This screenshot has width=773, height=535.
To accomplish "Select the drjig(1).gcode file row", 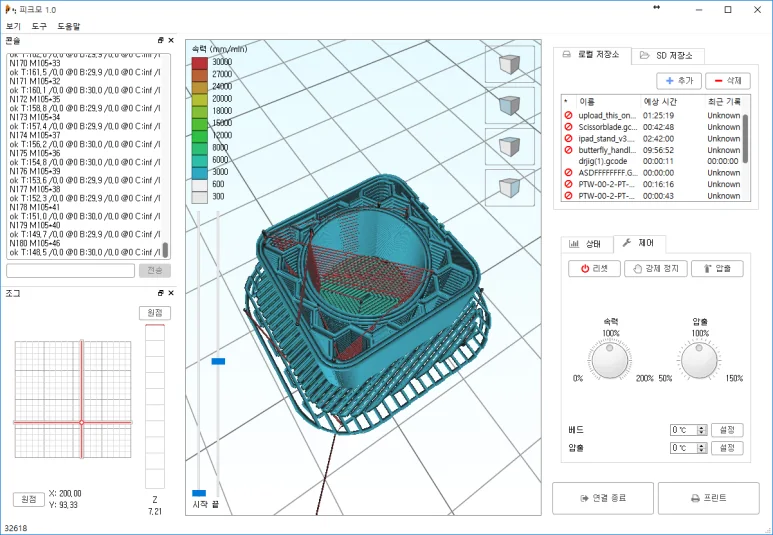I will pos(652,161).
